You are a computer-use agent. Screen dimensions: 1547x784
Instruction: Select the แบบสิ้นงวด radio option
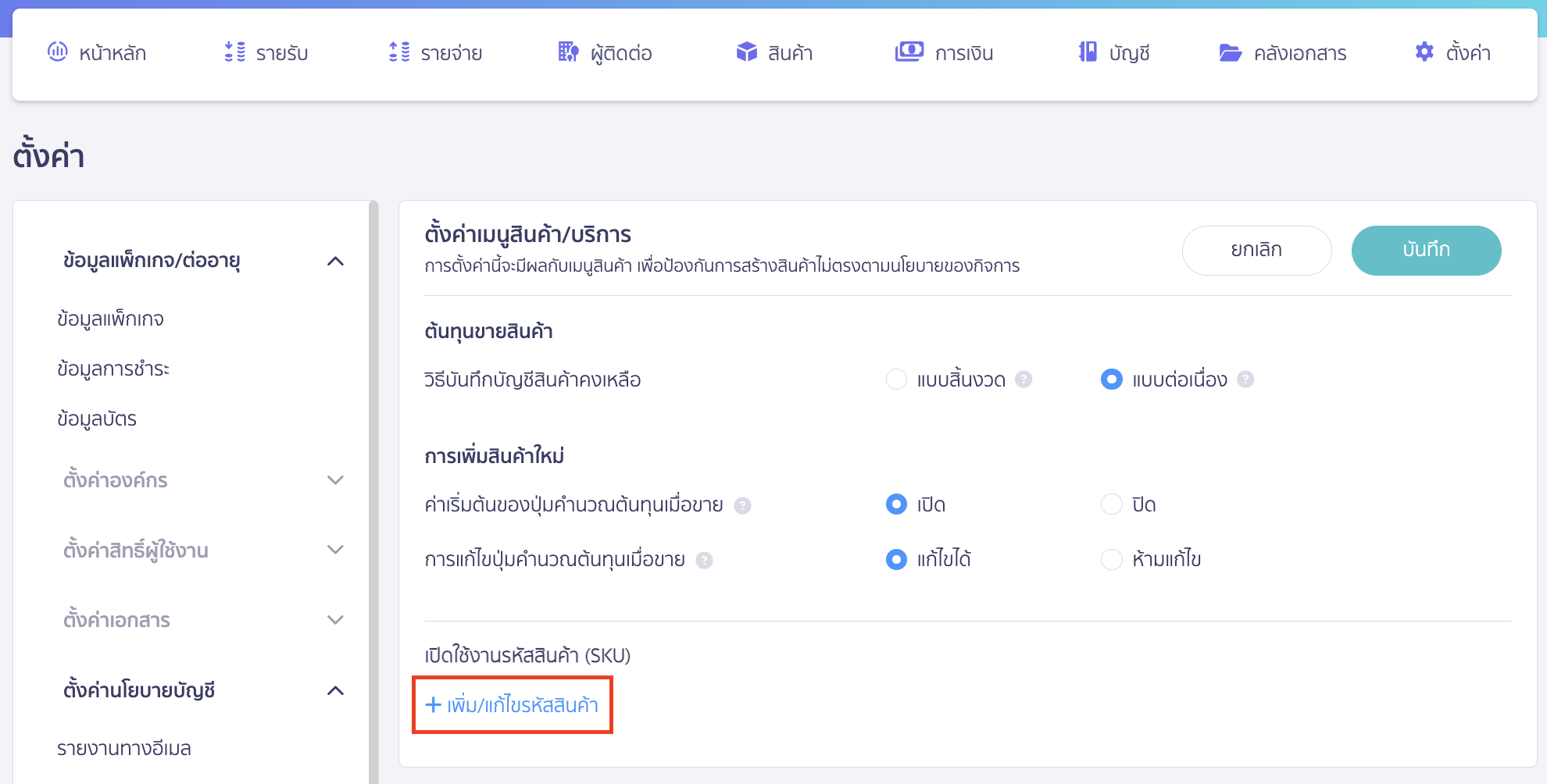click(896, 380)
